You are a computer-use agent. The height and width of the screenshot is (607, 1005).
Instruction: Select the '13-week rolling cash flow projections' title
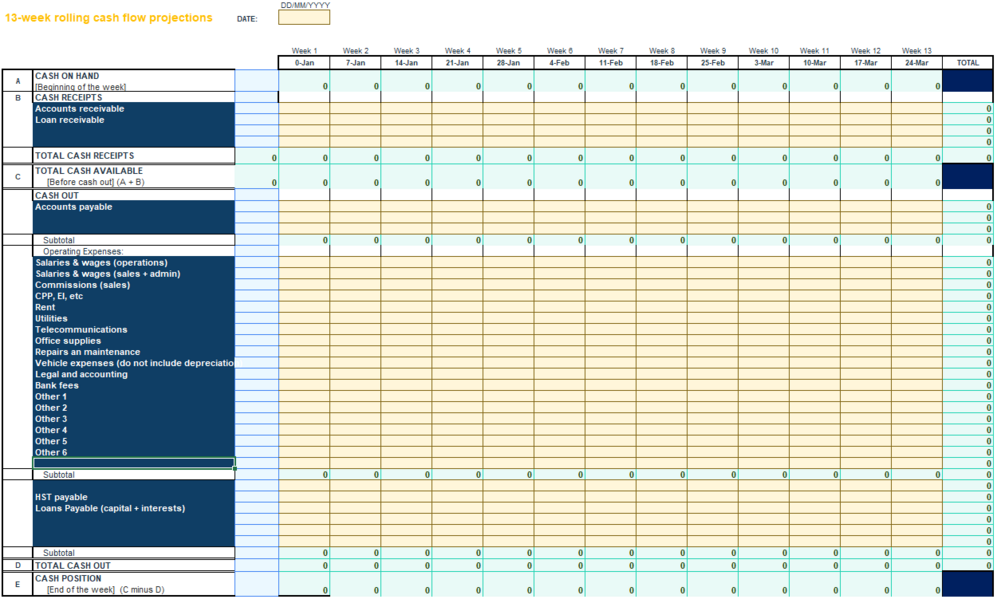(108, 18)
